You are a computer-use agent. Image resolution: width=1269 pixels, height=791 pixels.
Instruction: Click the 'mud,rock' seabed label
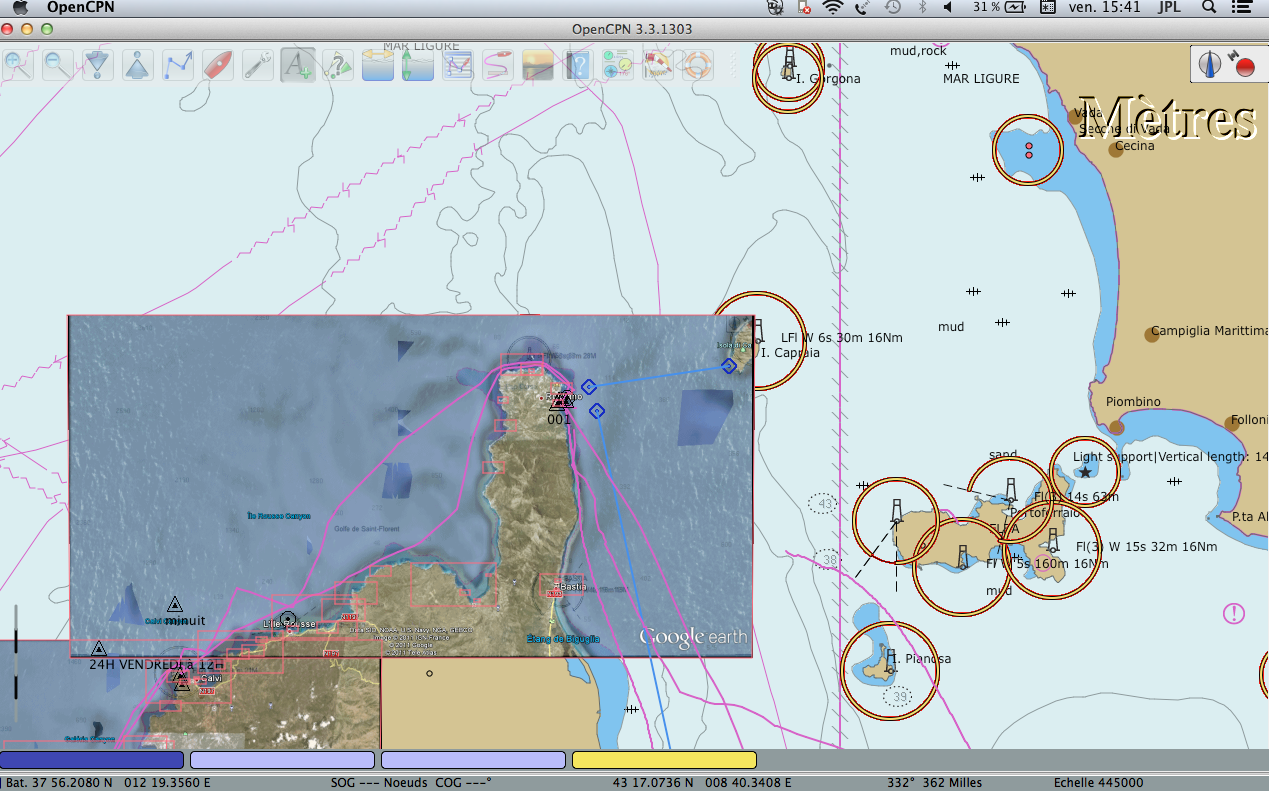(918, 50)
